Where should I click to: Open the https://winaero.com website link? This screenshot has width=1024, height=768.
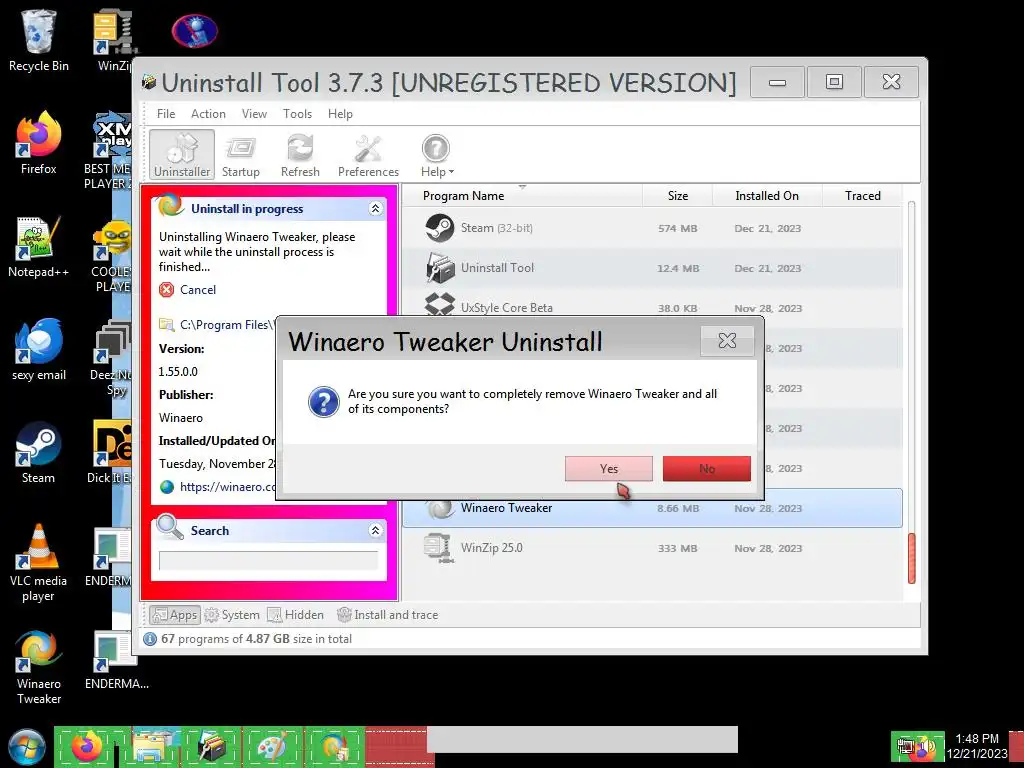pyautogui.click(x=228, y=487)
